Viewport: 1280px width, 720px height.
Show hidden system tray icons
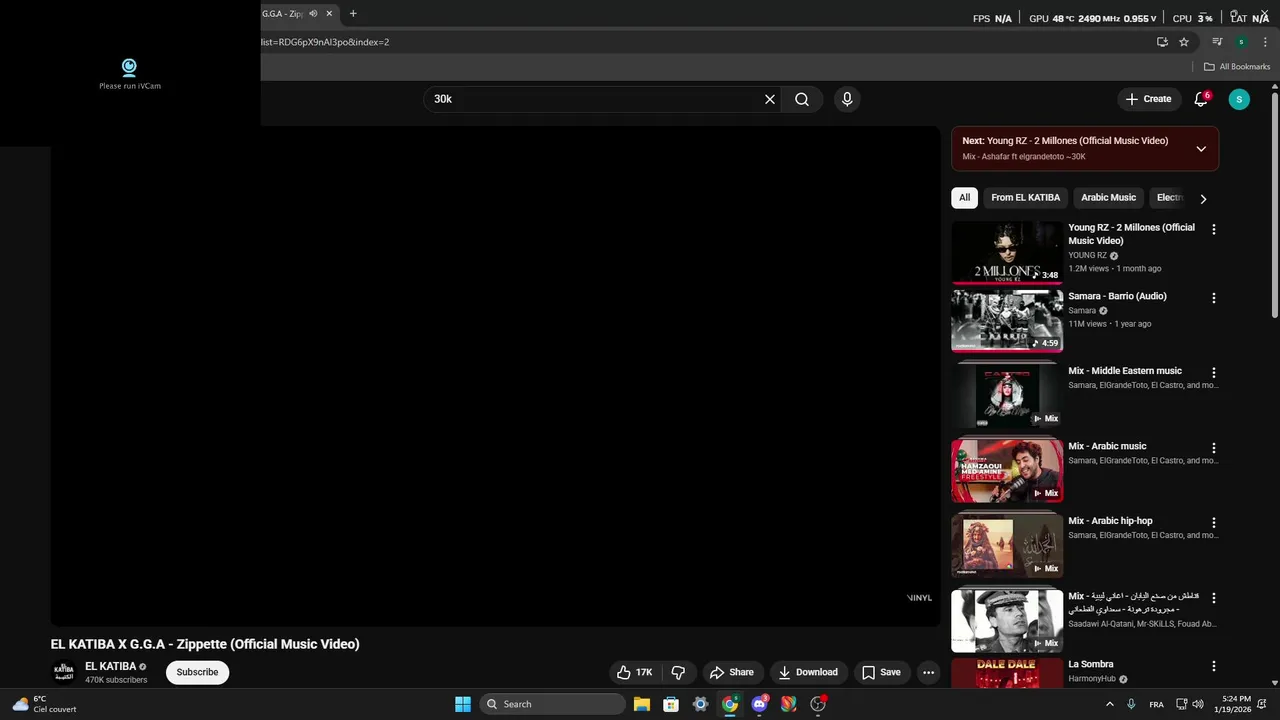(x=1109, y=704)
